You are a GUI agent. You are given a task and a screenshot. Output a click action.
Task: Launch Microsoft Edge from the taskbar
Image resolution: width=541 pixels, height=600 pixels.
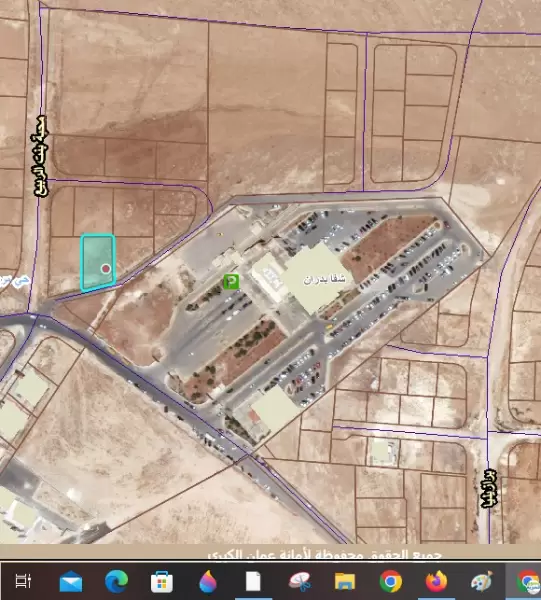pyautogui.click(x=116, y=581)
